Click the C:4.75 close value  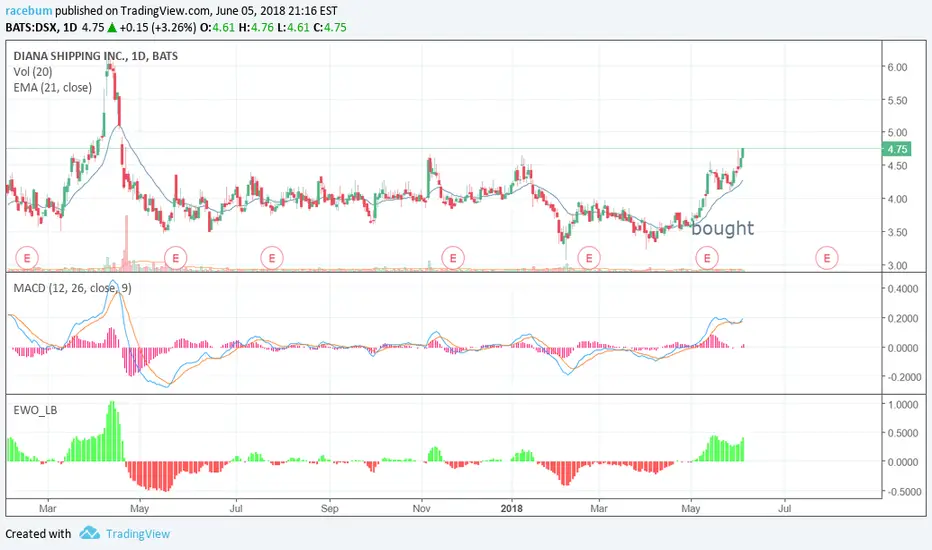330,27
